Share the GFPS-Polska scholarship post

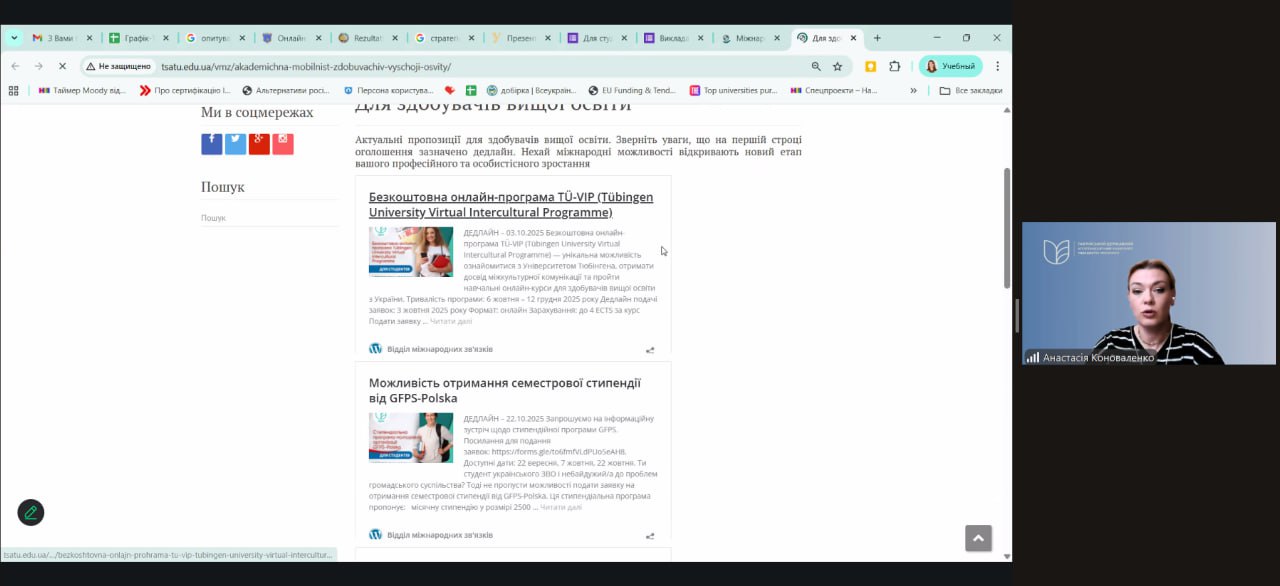pos(650,536)
